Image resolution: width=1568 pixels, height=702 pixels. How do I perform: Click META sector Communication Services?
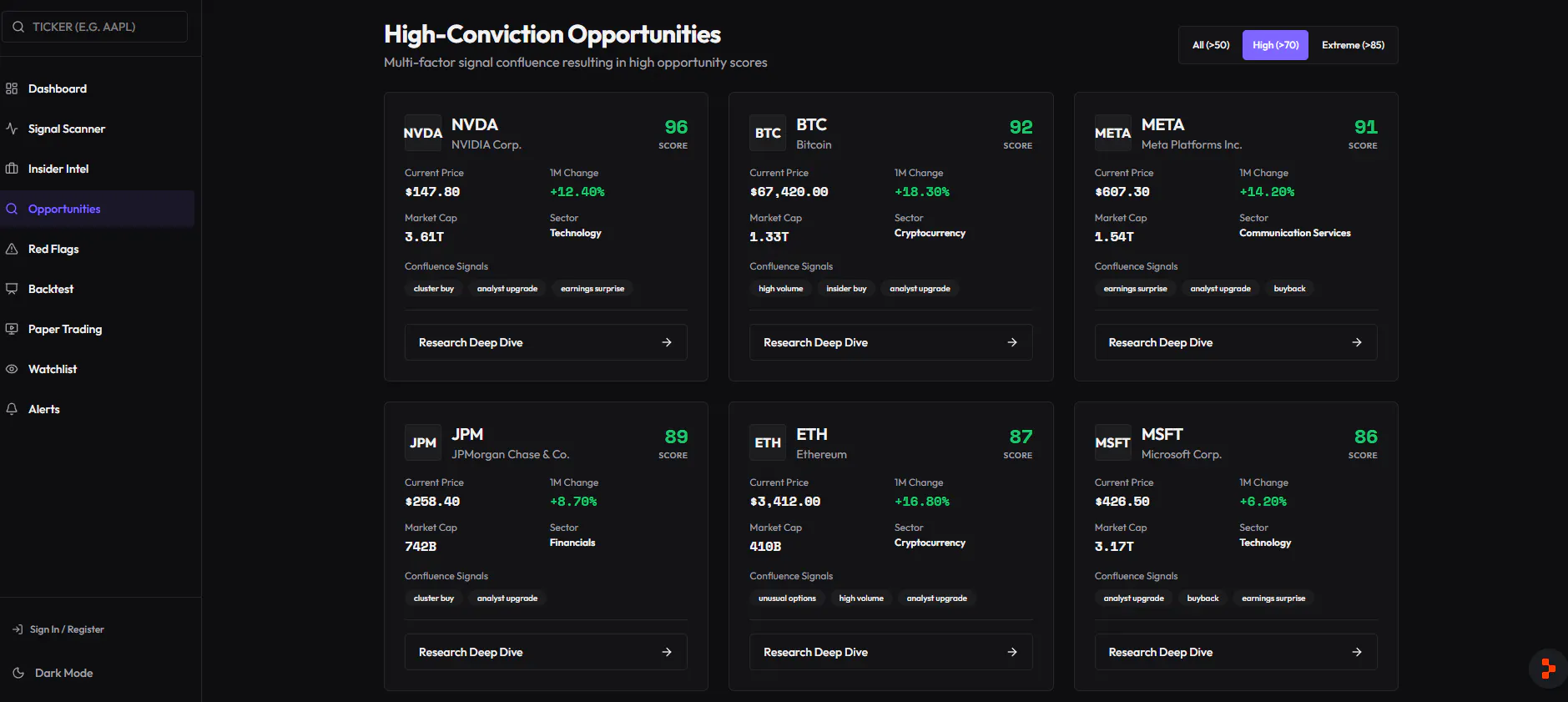[x=1295, y=233]
